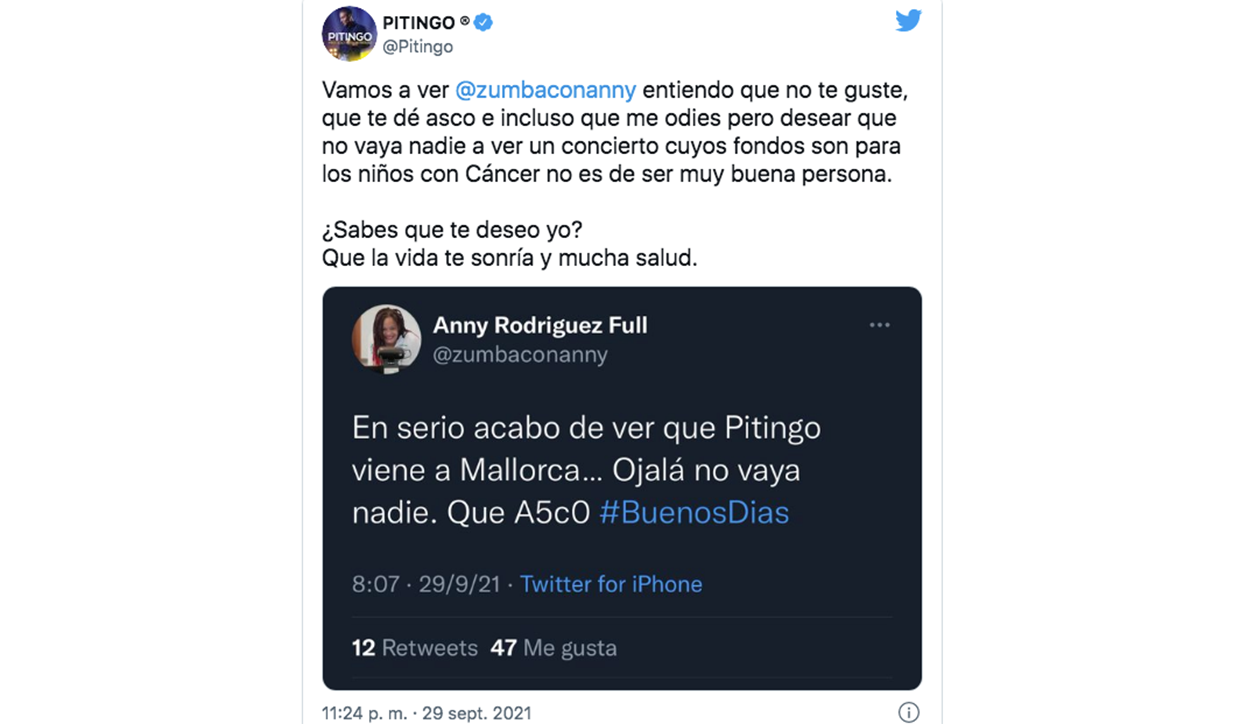The height and width of the screenshot is (724, 1240).
Task: Open the tweet info icon
Action: point(908,713)
